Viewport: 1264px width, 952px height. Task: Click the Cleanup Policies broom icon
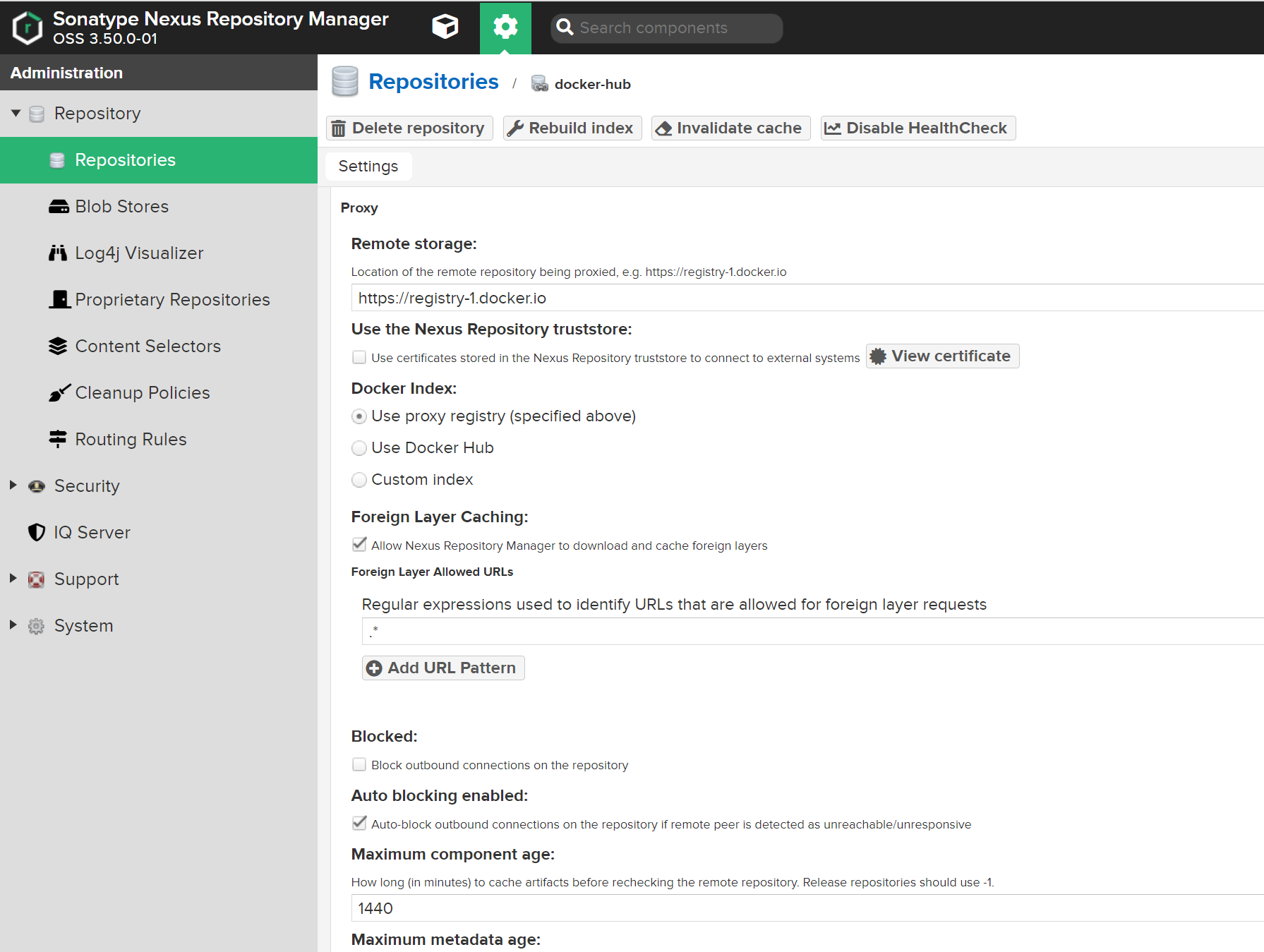point(59,392)
